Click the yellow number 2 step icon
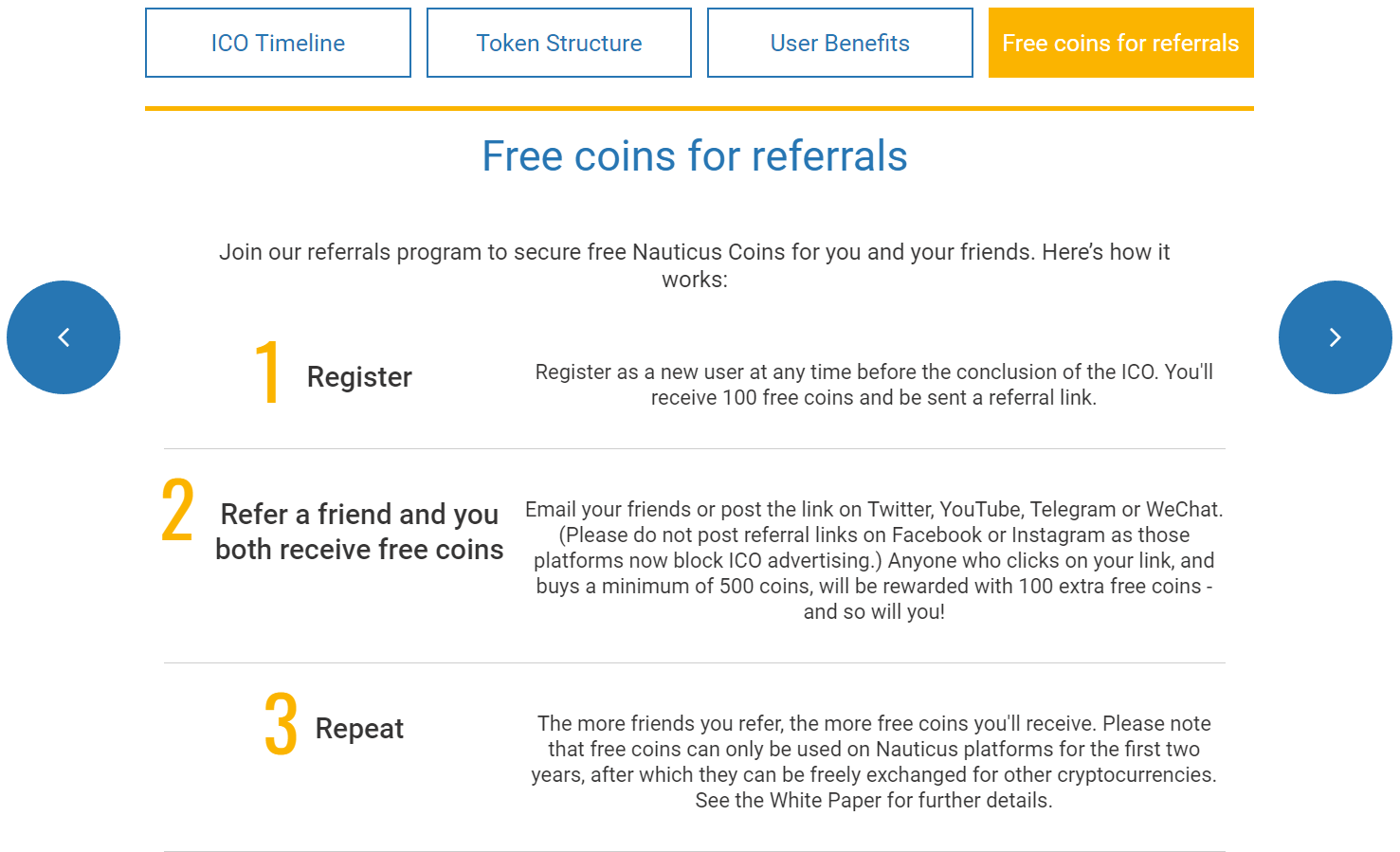 (177, 510)
